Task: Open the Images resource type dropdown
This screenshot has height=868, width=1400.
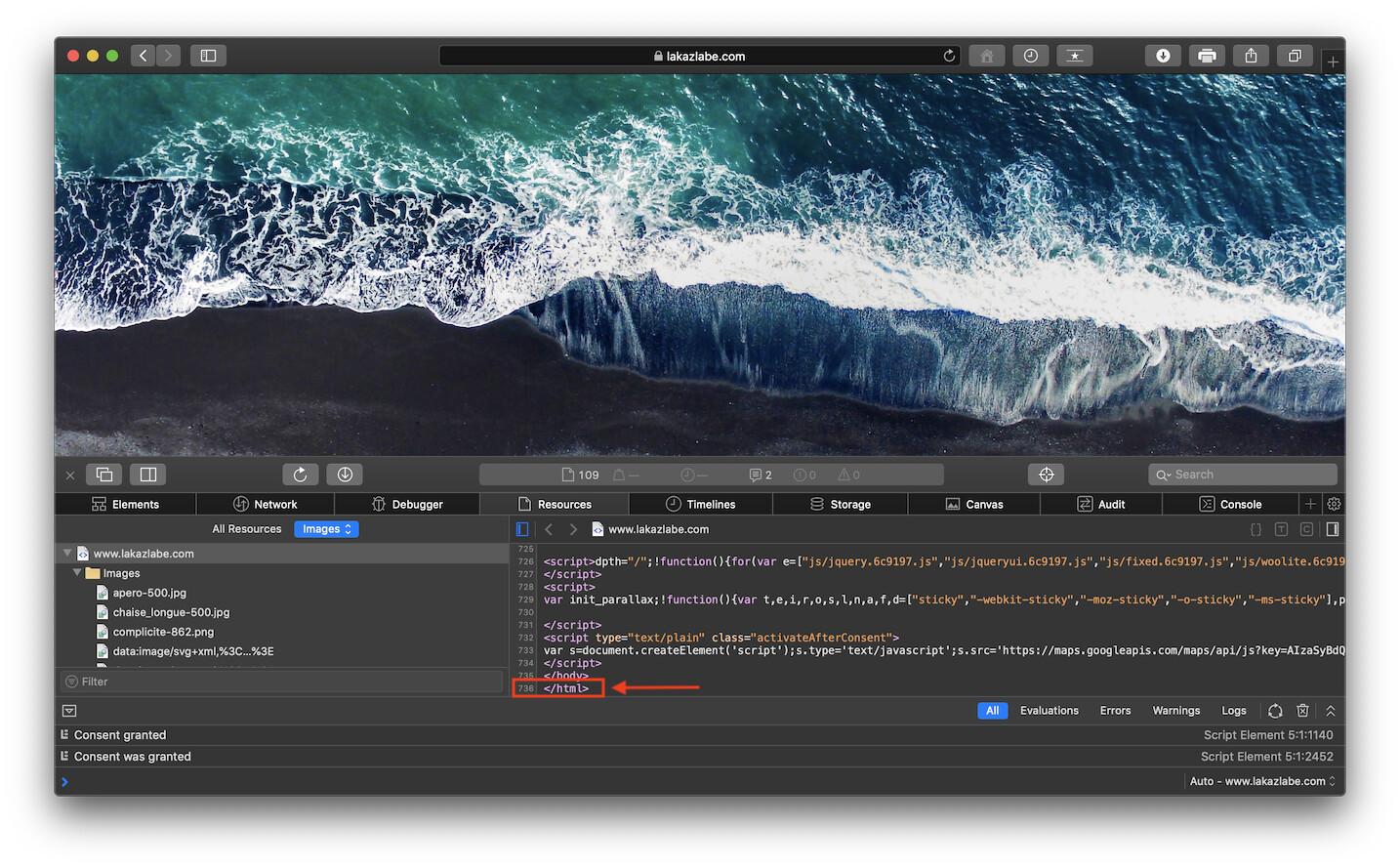Action: (x=326, y=529)
